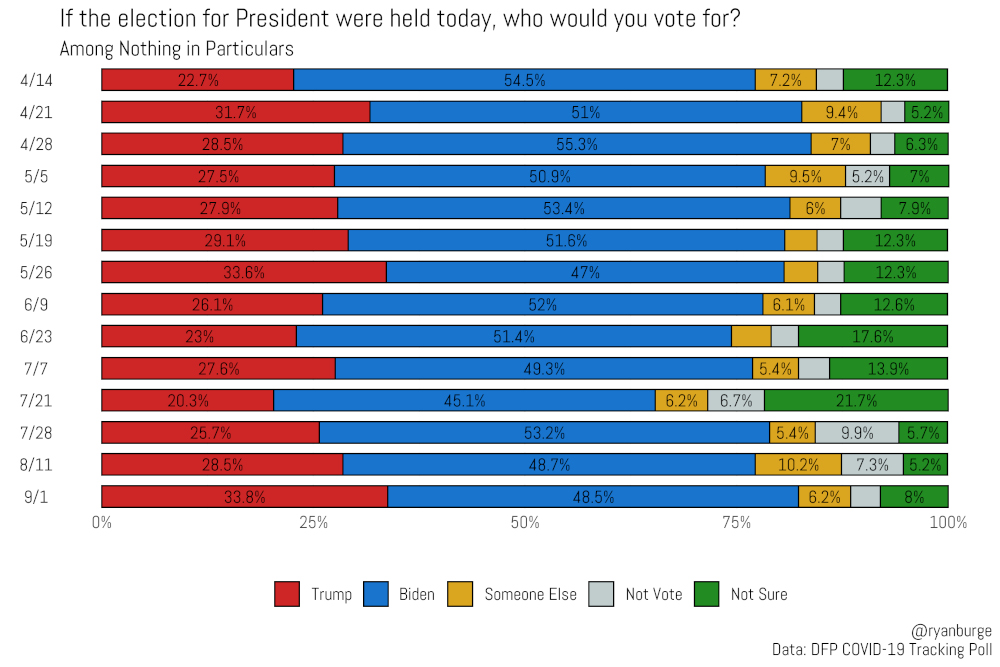Click the red Trump legend swatch
Screen dimensions: 1000x667
pos(287,594)
